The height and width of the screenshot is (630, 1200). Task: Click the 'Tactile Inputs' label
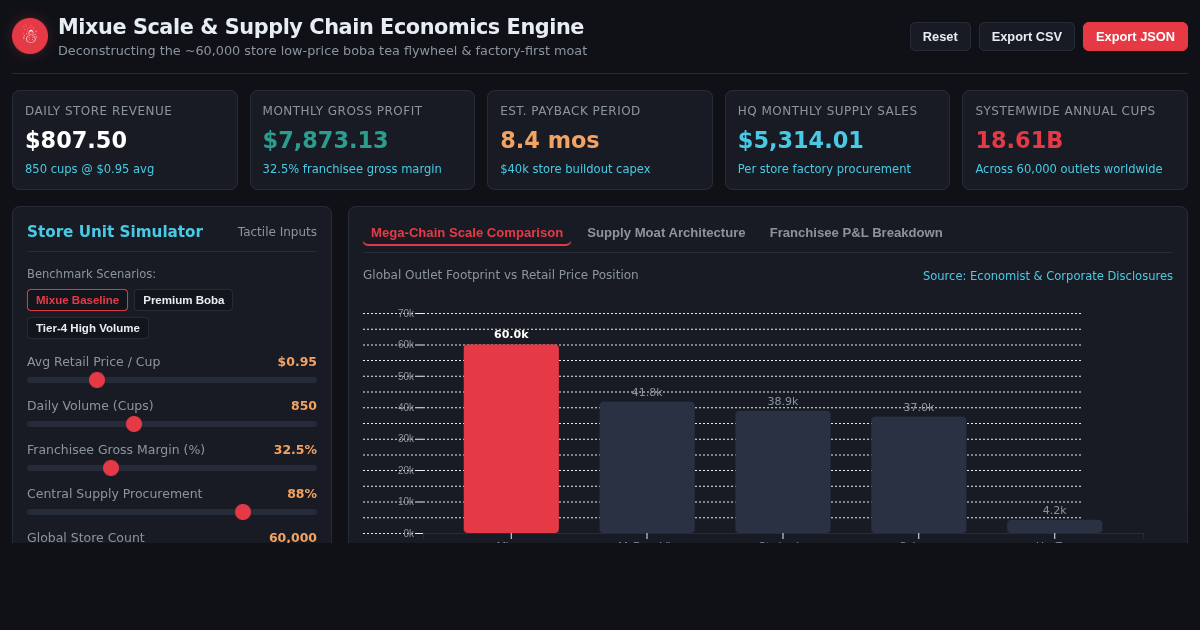pos(277,232)
